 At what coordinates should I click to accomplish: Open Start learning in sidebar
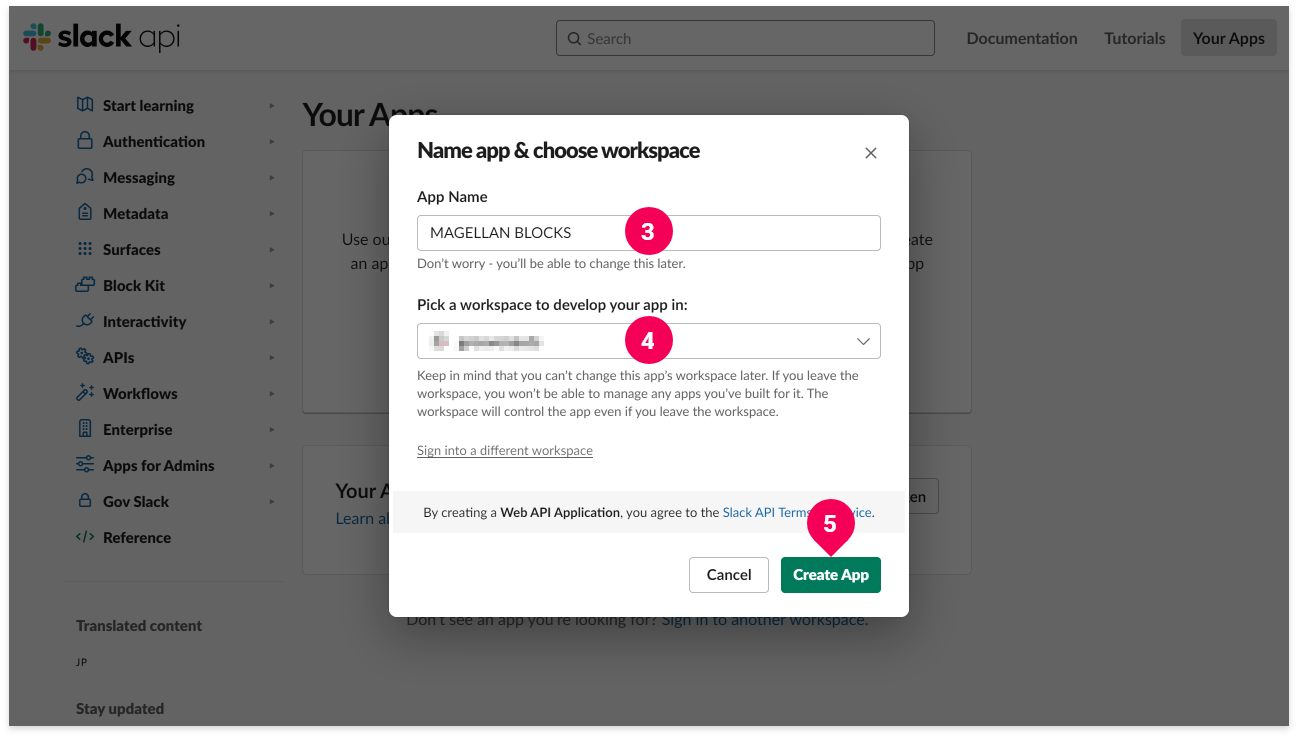(148, 105)
